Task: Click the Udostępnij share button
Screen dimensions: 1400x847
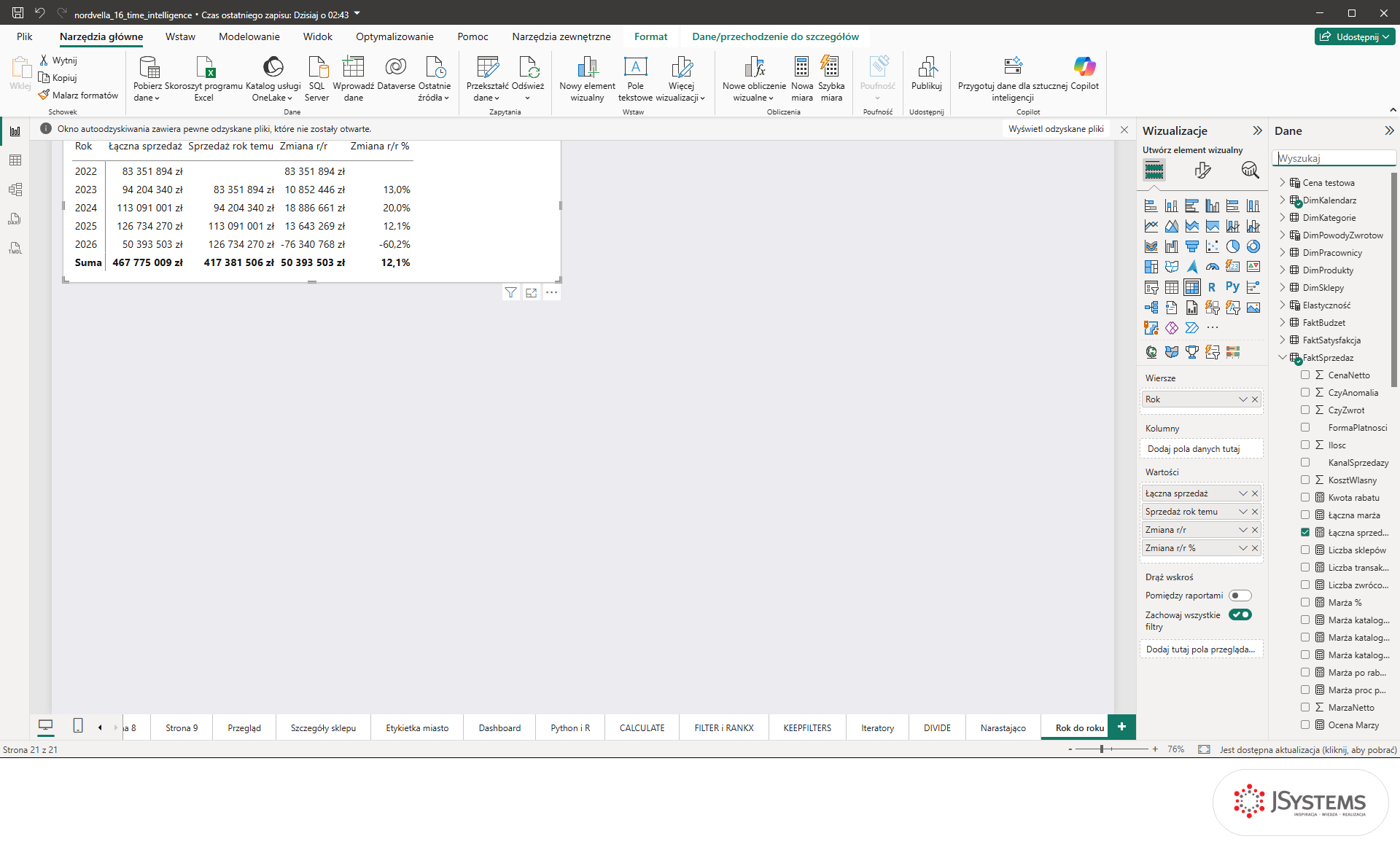Action: 1355,36
